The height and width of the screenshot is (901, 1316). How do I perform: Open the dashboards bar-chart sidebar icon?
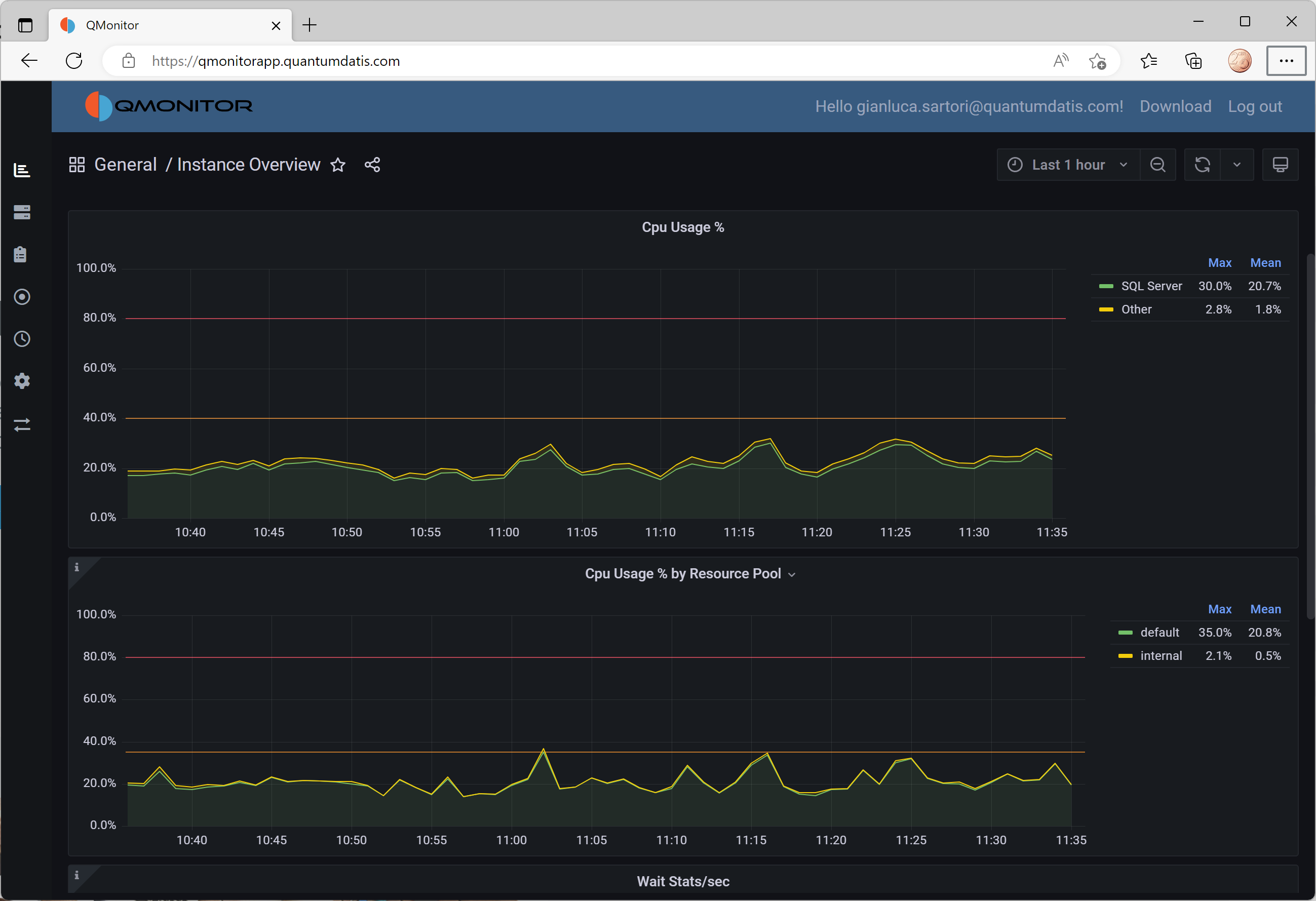21,170
